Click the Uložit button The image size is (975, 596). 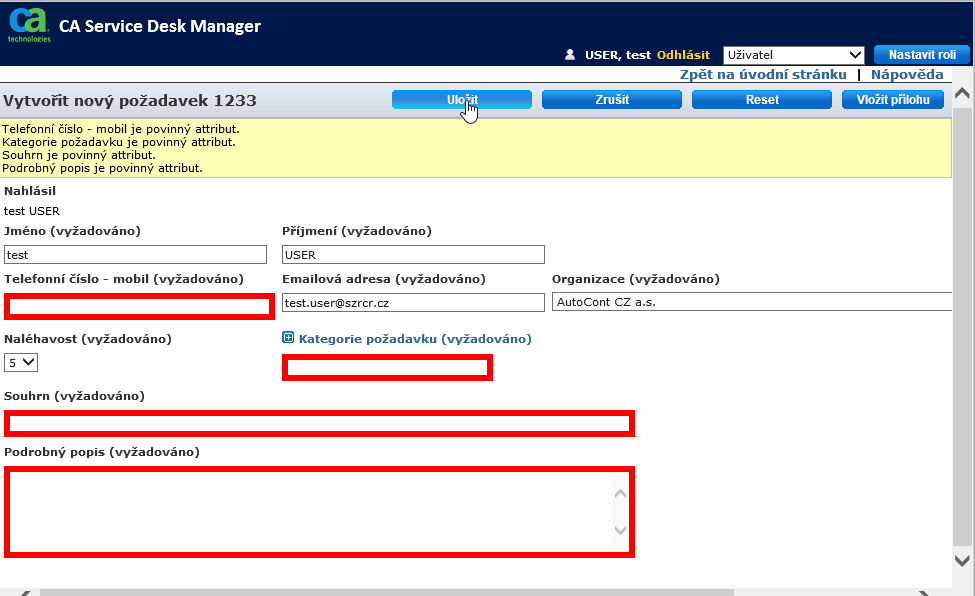(462, 100)
